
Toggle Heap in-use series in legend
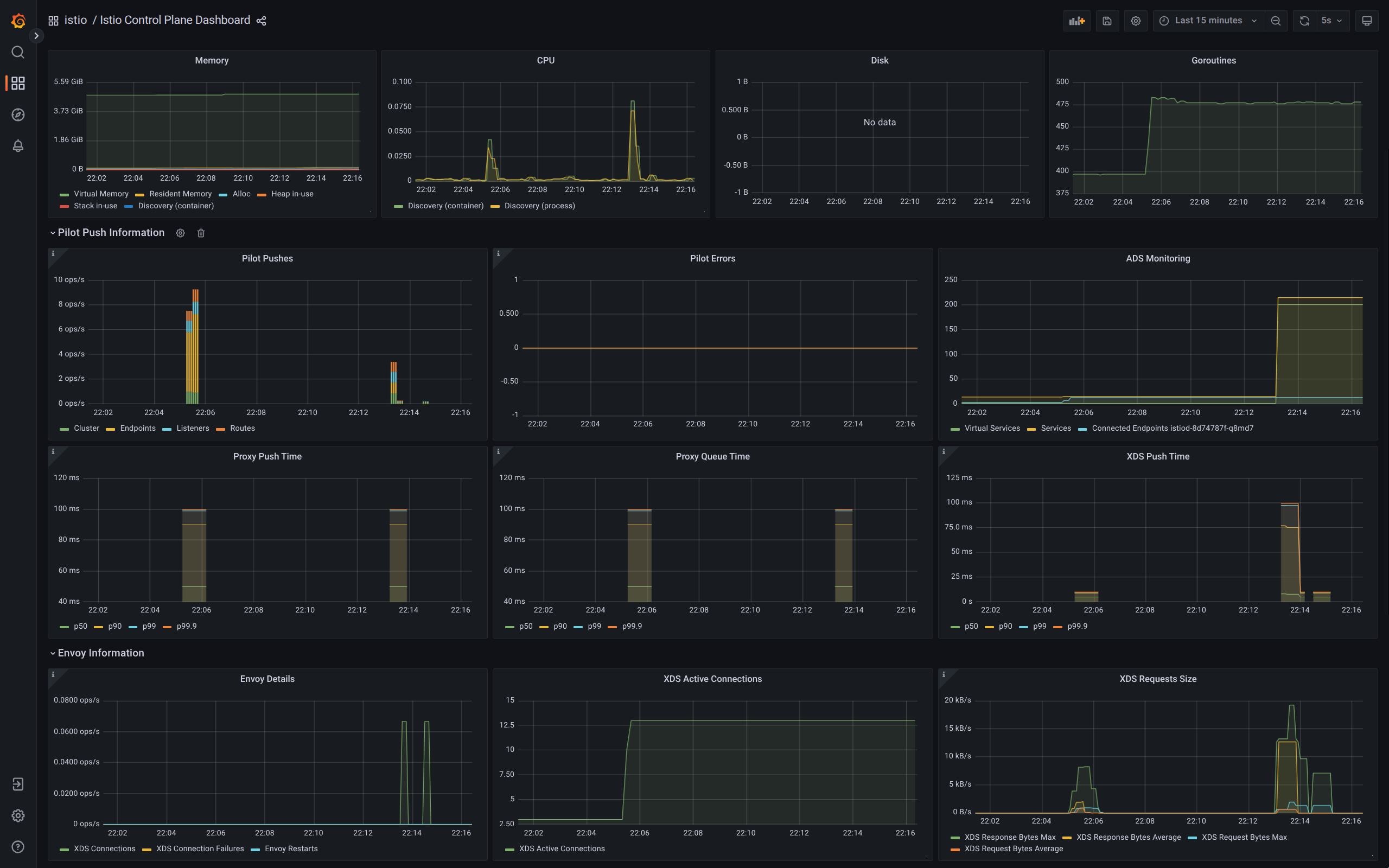pos(292,194)
